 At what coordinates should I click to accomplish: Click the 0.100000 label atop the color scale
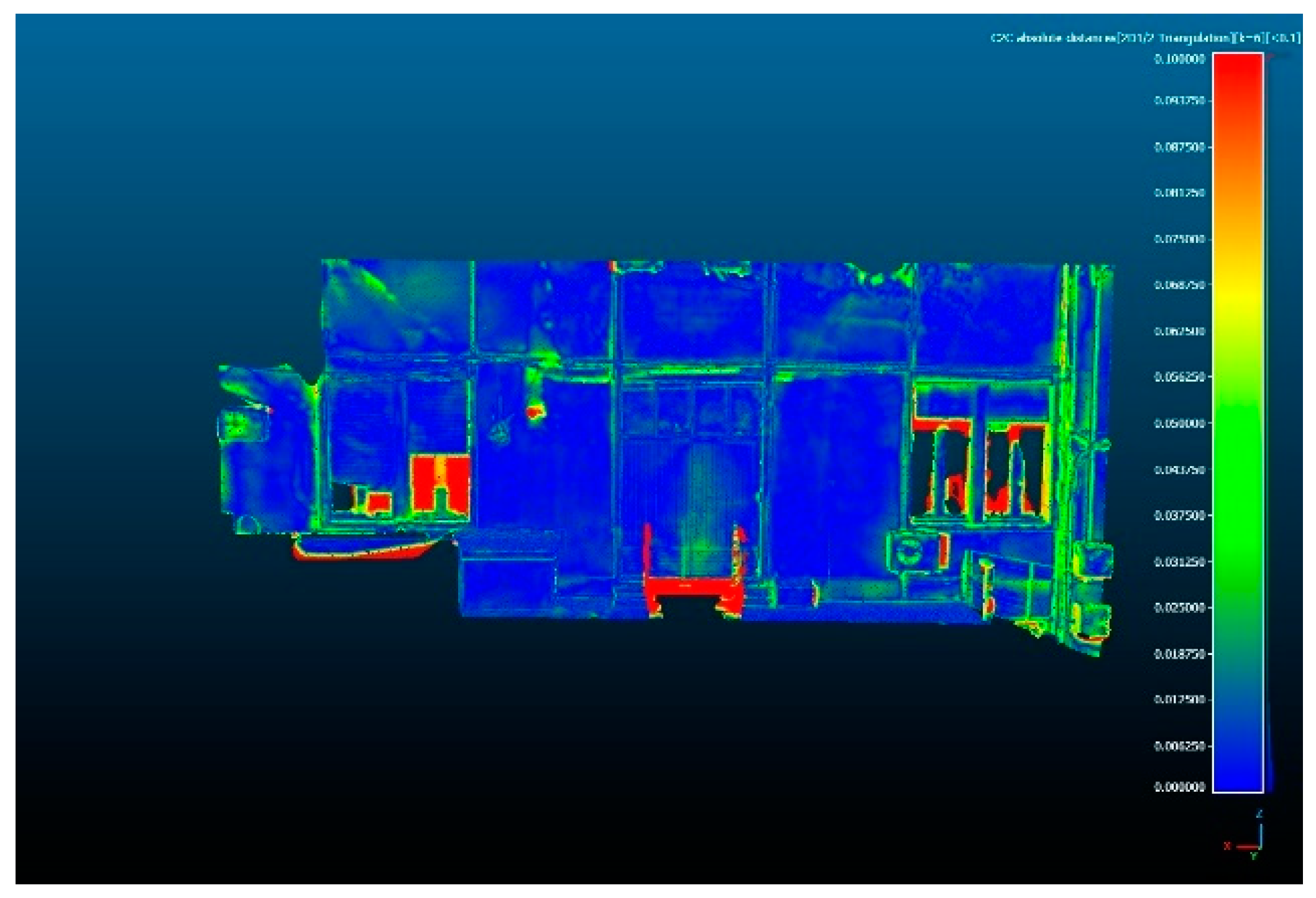[x=1179, y=59]
